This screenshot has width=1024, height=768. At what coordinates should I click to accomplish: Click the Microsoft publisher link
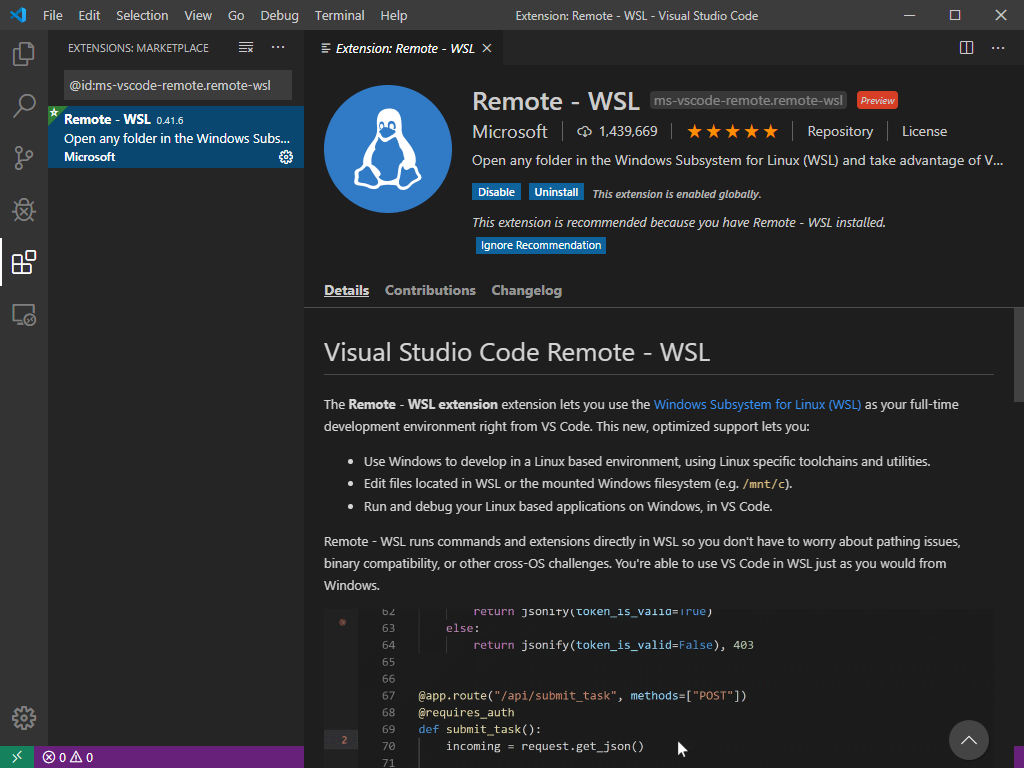pos(509,131)
